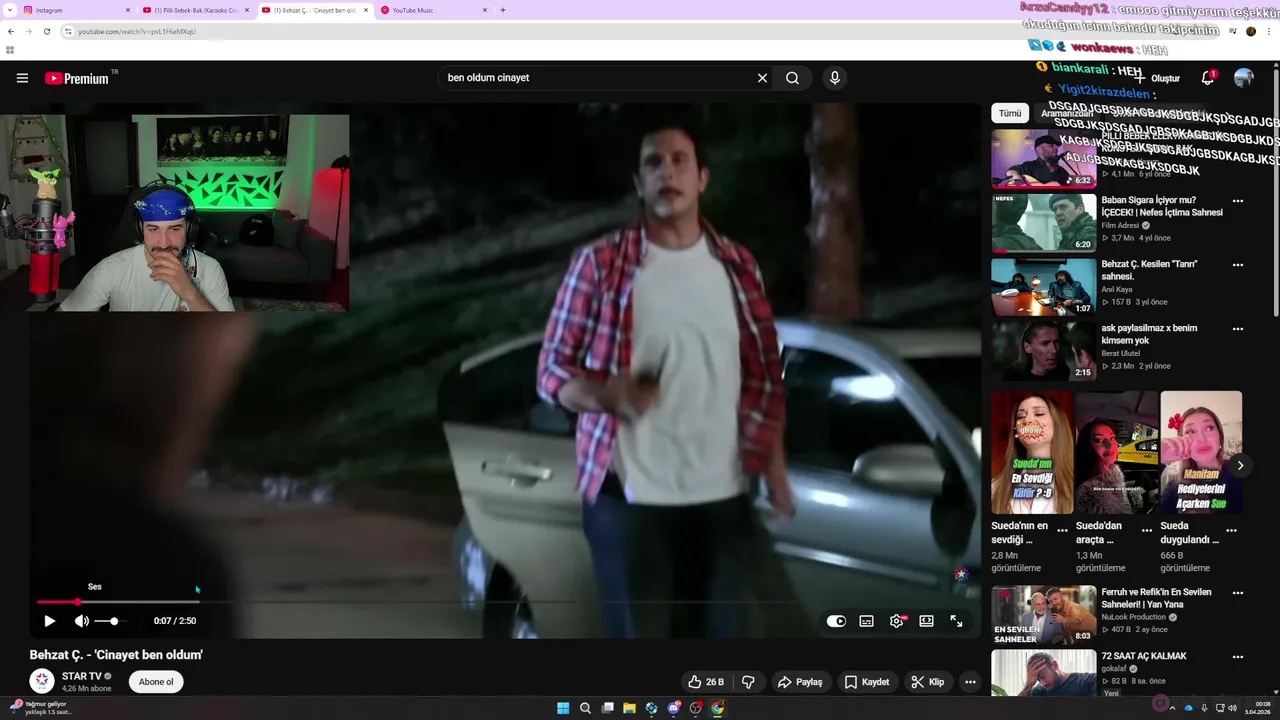Image resolution: width=1280 pixels, height=720 pixels.
Task: Switch to theater mode
Action: 927,621
